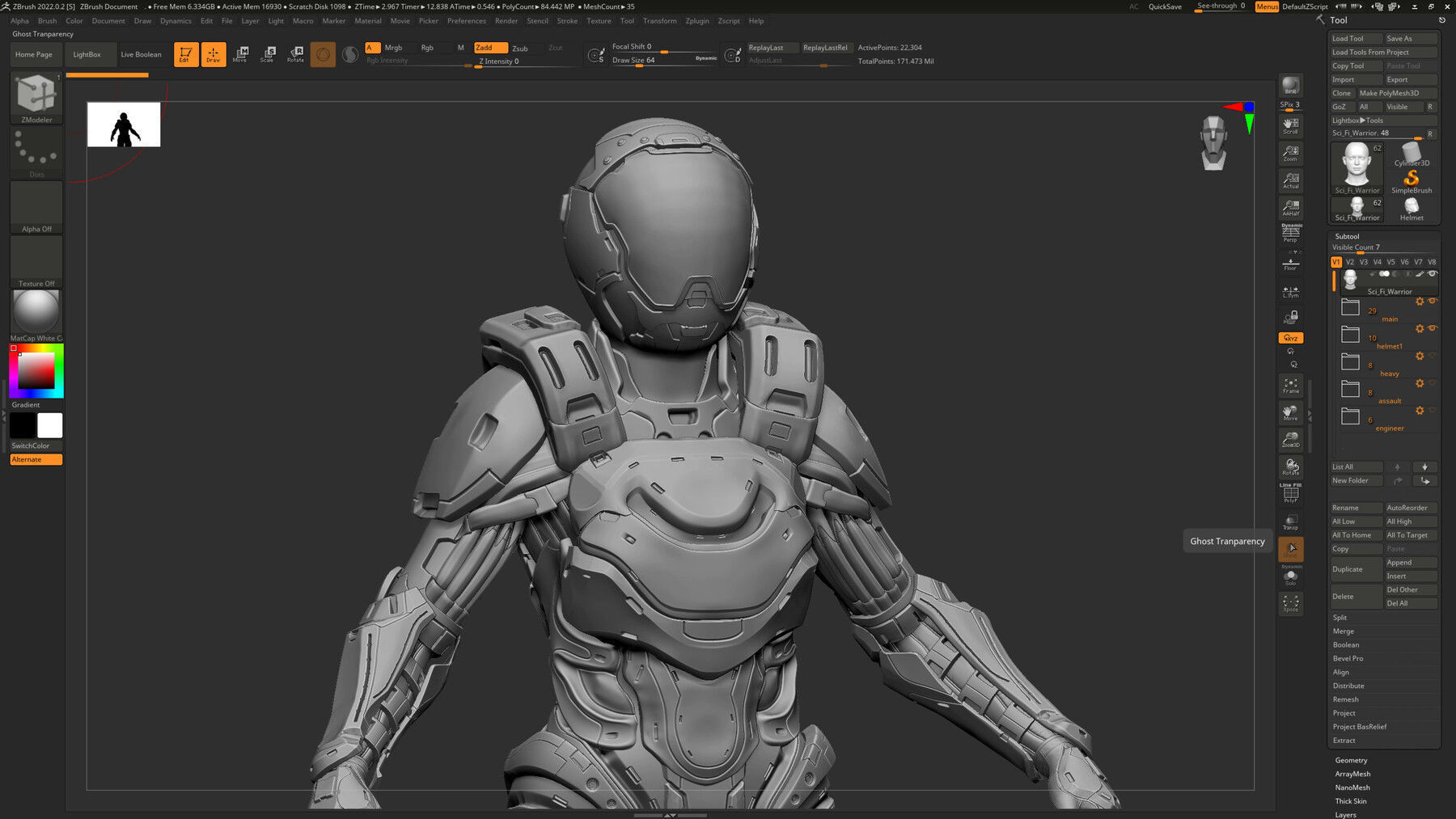The height and width of the screenshot is (819, 1456).
Task: Toggle visibility eye of engineer folder
Action: 1432,411
